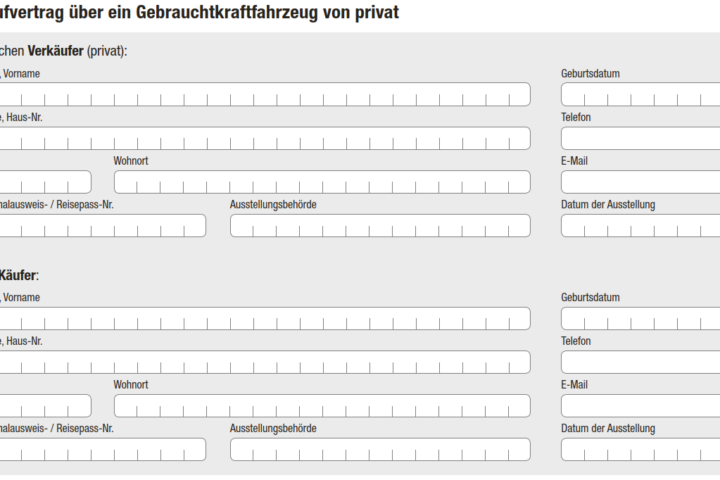The width and height of the screenshot is (720, 480).
Task: Select seller's Datum der Ausstellung field
Action: pos(640,226)
